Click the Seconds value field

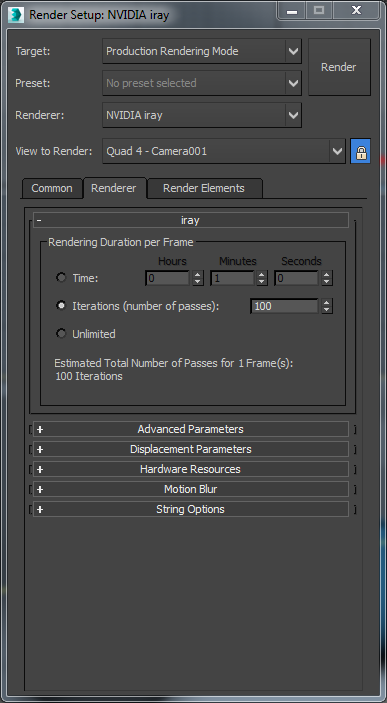coord(297,278)
